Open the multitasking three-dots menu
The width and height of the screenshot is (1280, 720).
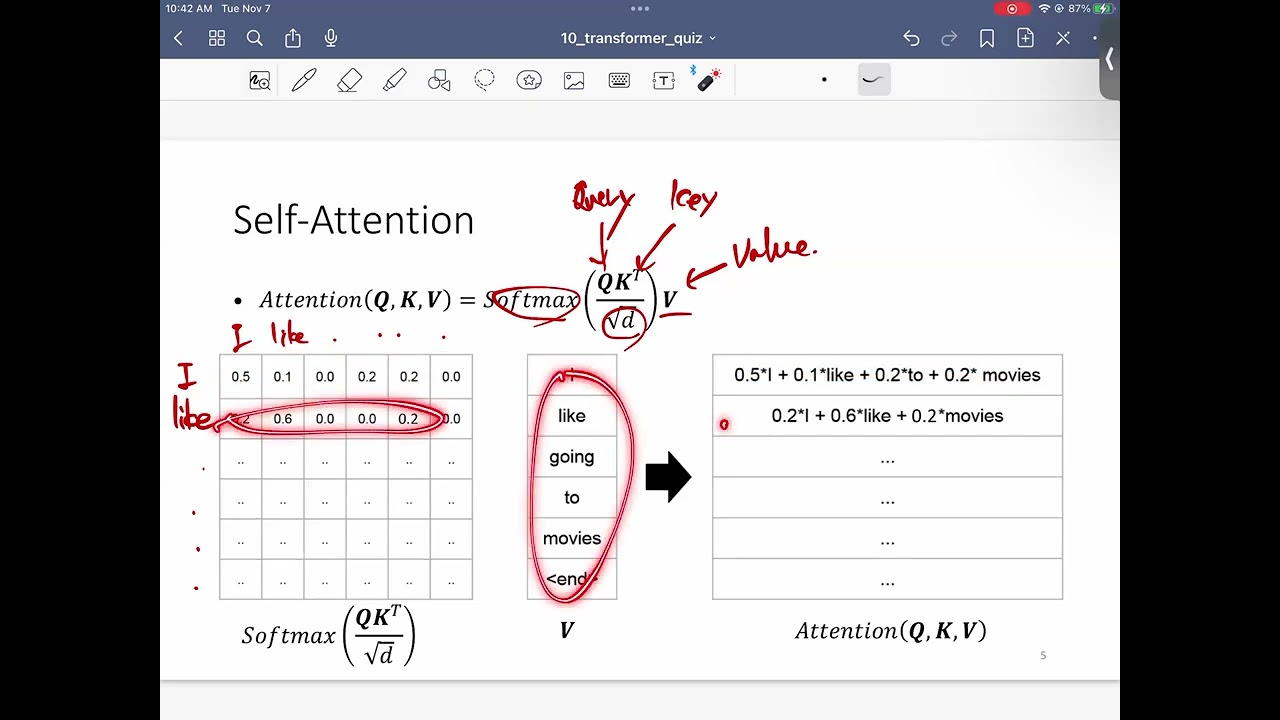pos(640,8)
